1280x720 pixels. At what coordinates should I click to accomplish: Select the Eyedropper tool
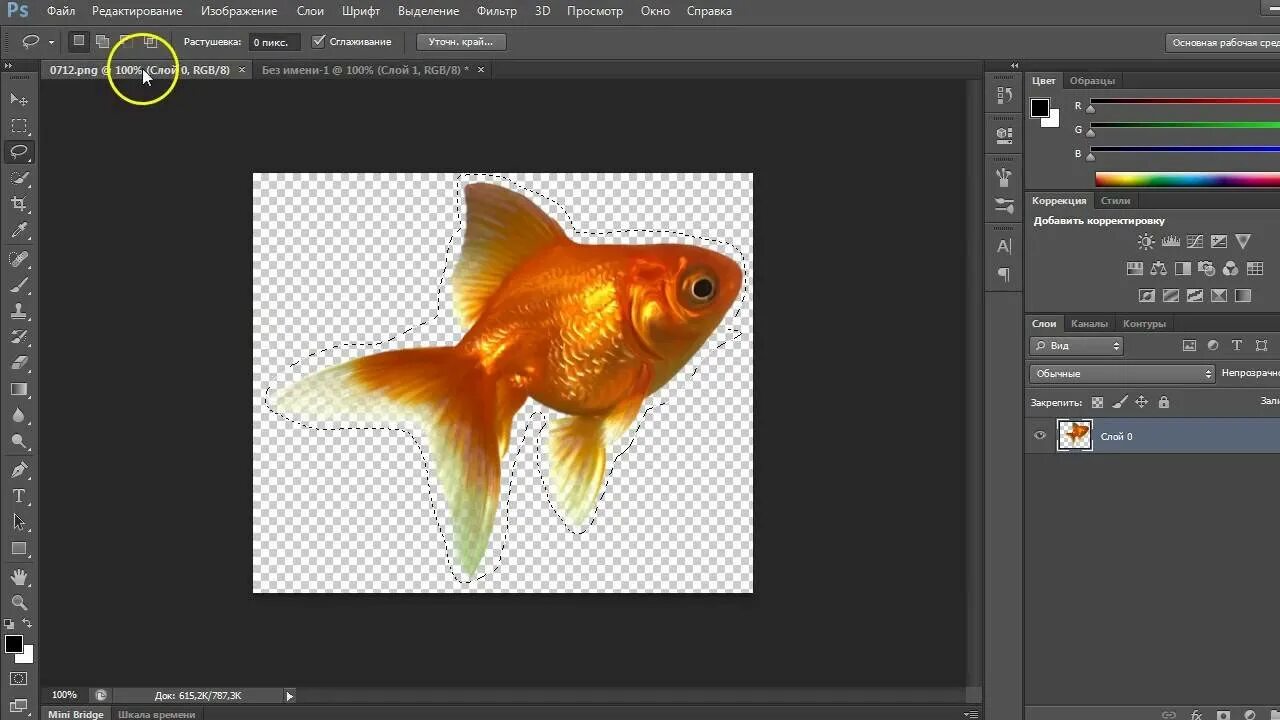coord(19,231)
